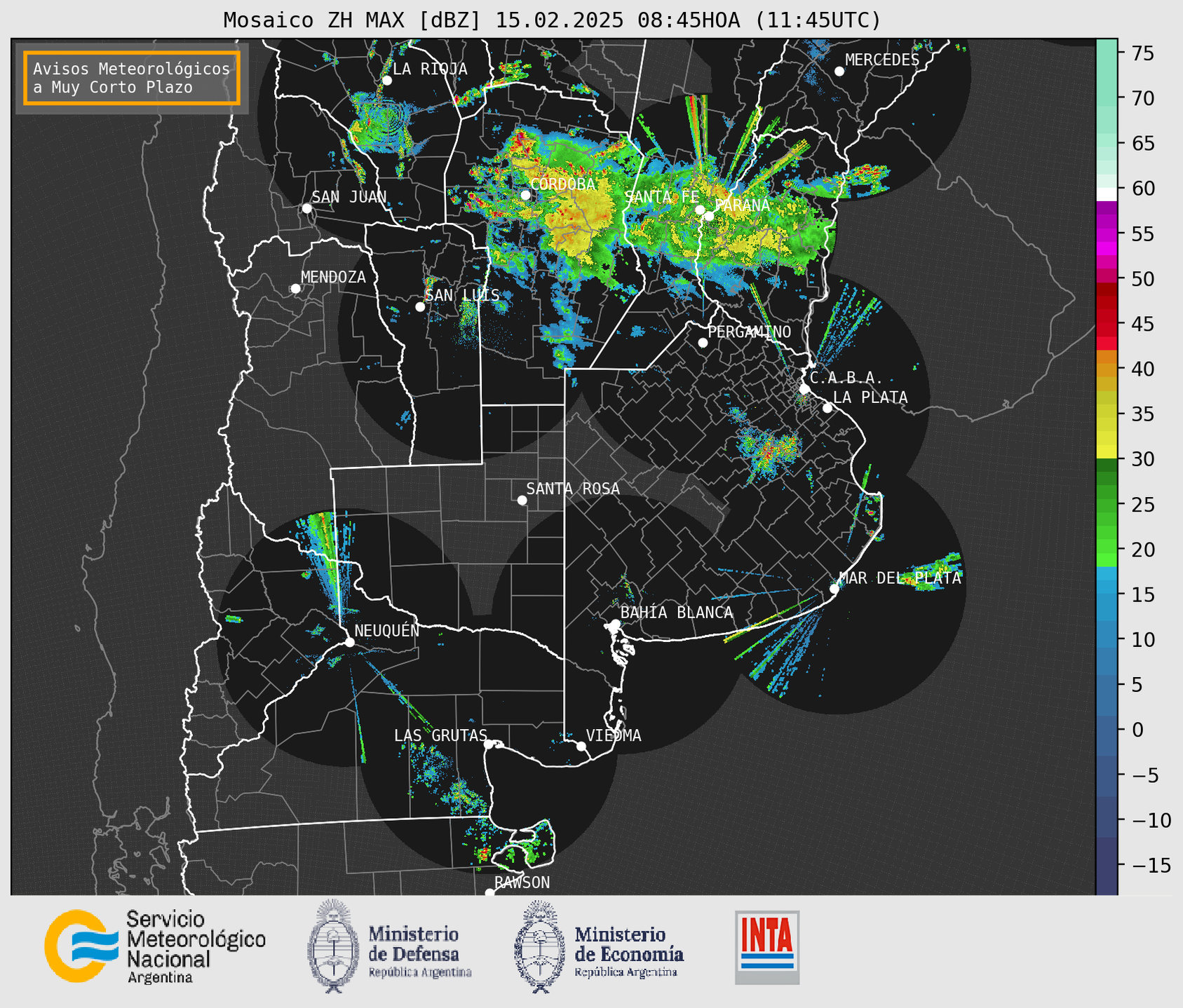Select the NEUQUÉN city label
The image size is (1183, 1008).
(387, 630)
